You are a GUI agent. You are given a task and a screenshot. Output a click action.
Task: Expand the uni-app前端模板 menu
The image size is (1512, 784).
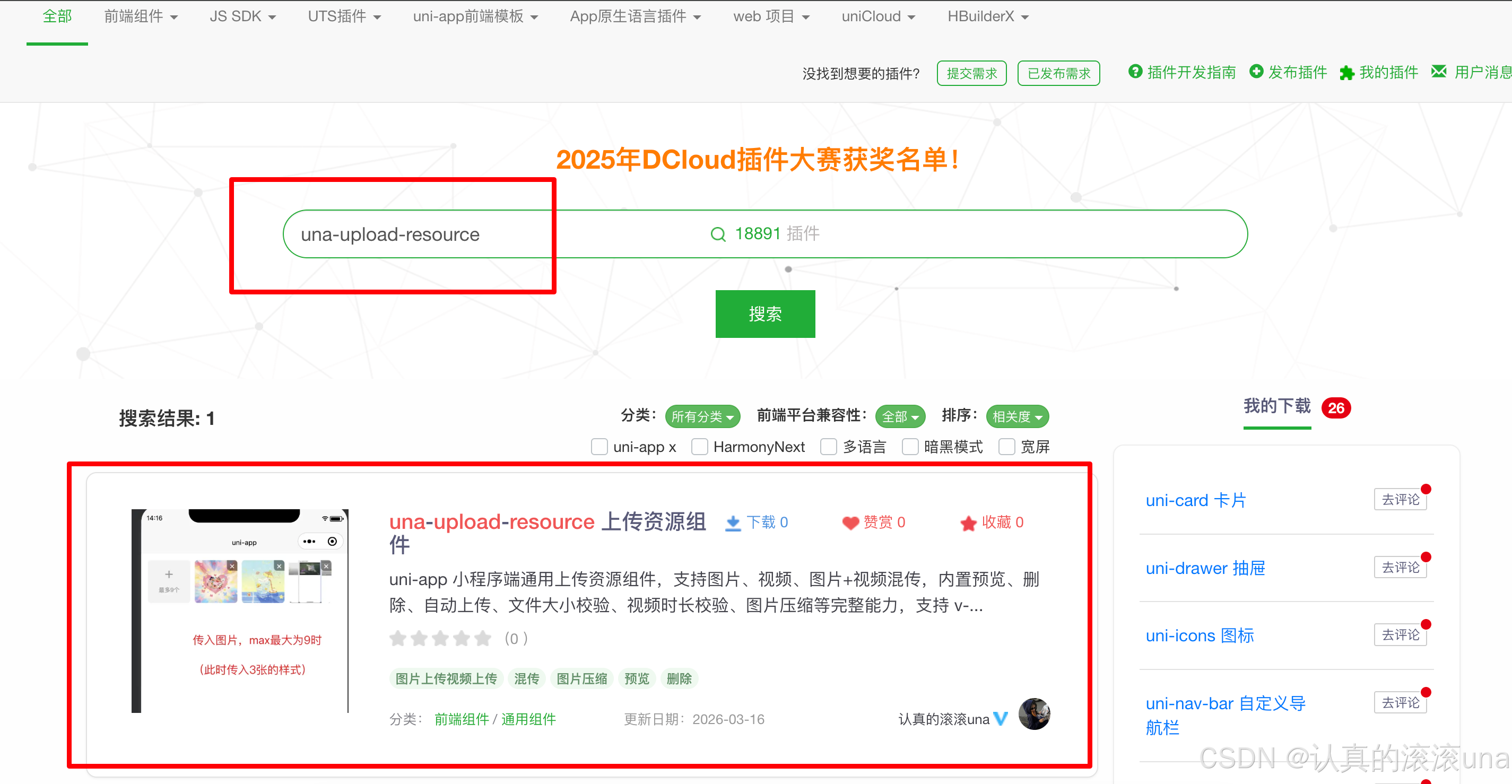click(475, 16)
